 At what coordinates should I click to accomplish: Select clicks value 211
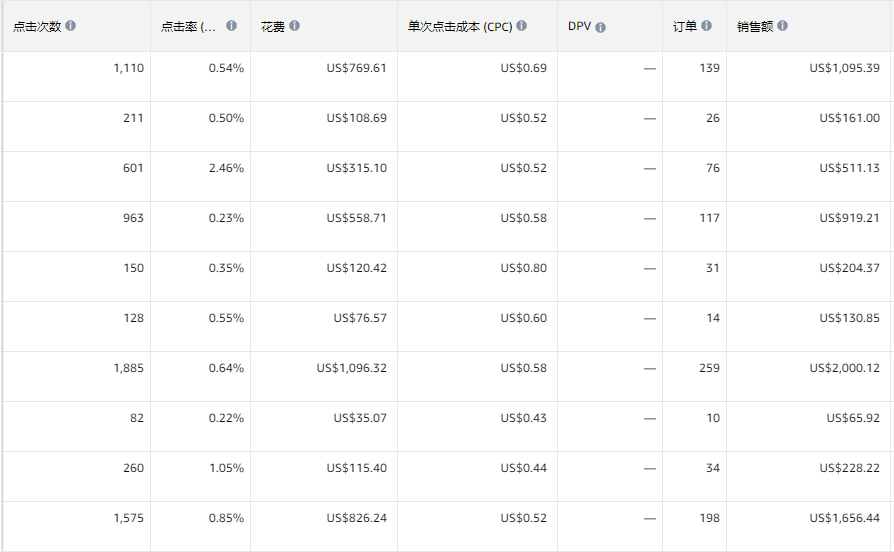pyautogui.click(x=133, y=118)
